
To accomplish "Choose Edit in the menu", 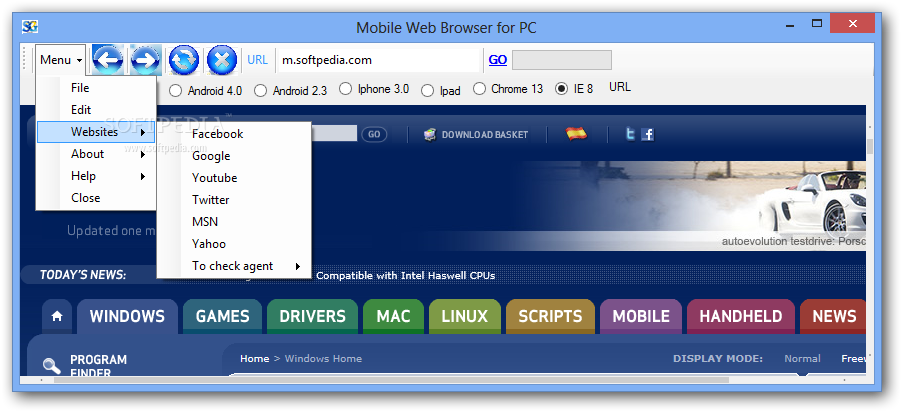I will (x=96, y=110).
